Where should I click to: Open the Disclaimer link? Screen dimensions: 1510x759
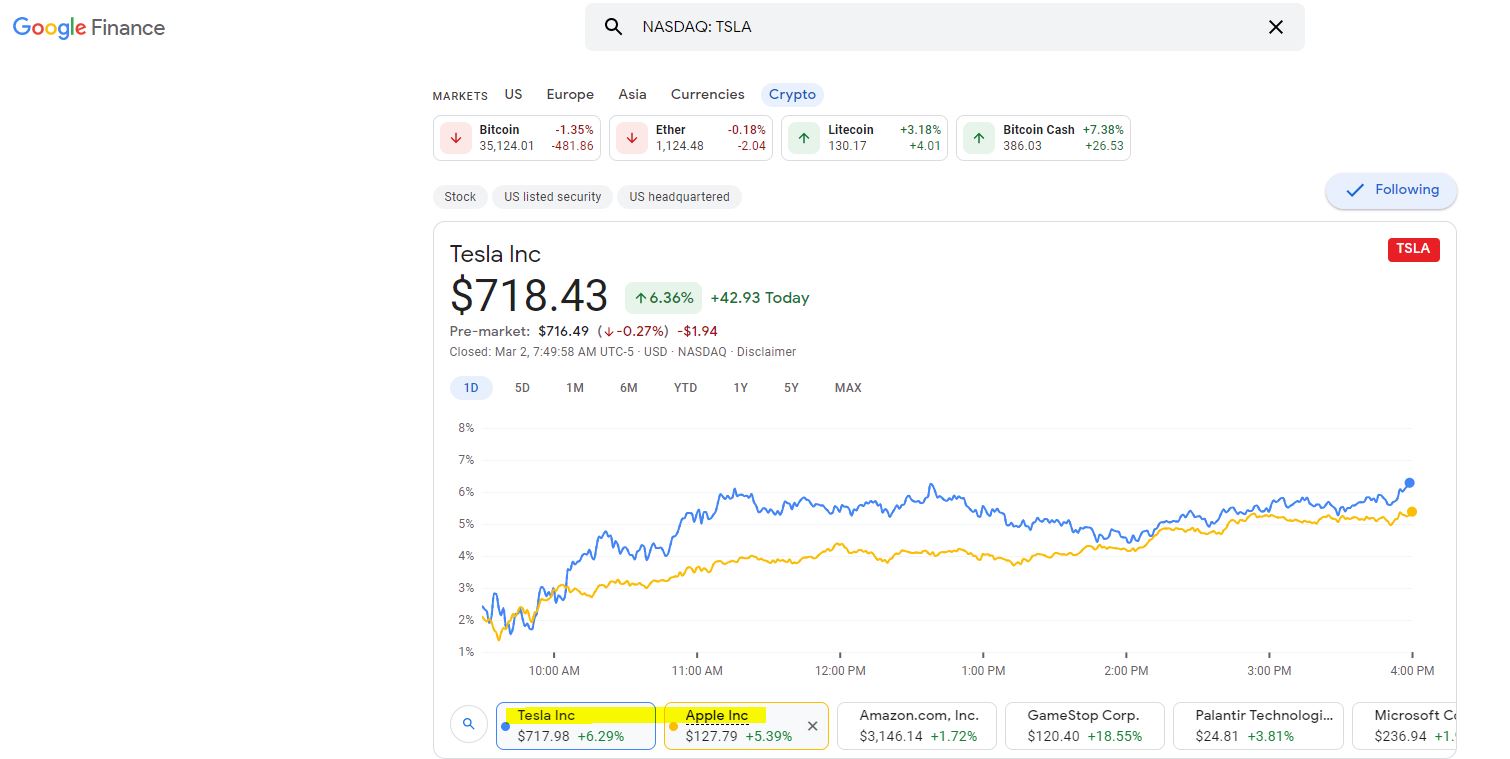766,352
